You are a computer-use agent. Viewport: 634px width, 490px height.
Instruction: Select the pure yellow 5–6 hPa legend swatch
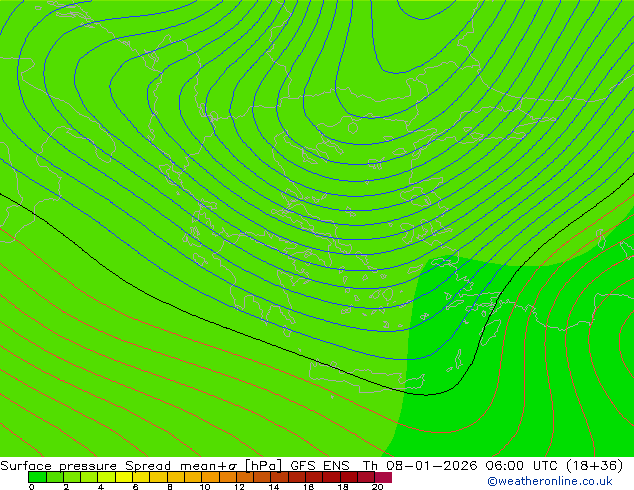124,477
